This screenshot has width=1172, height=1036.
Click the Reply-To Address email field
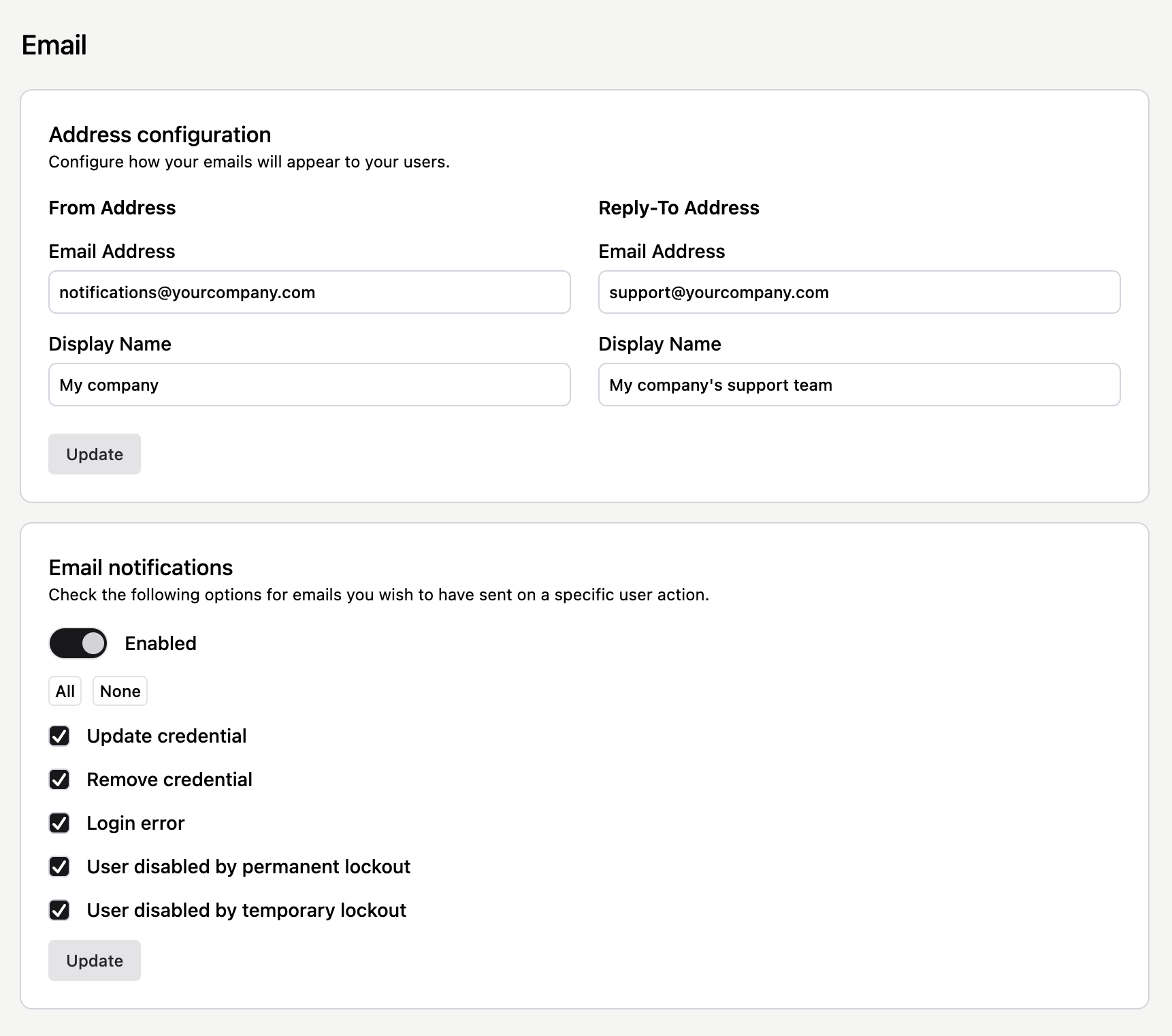[x=858, y=292]
